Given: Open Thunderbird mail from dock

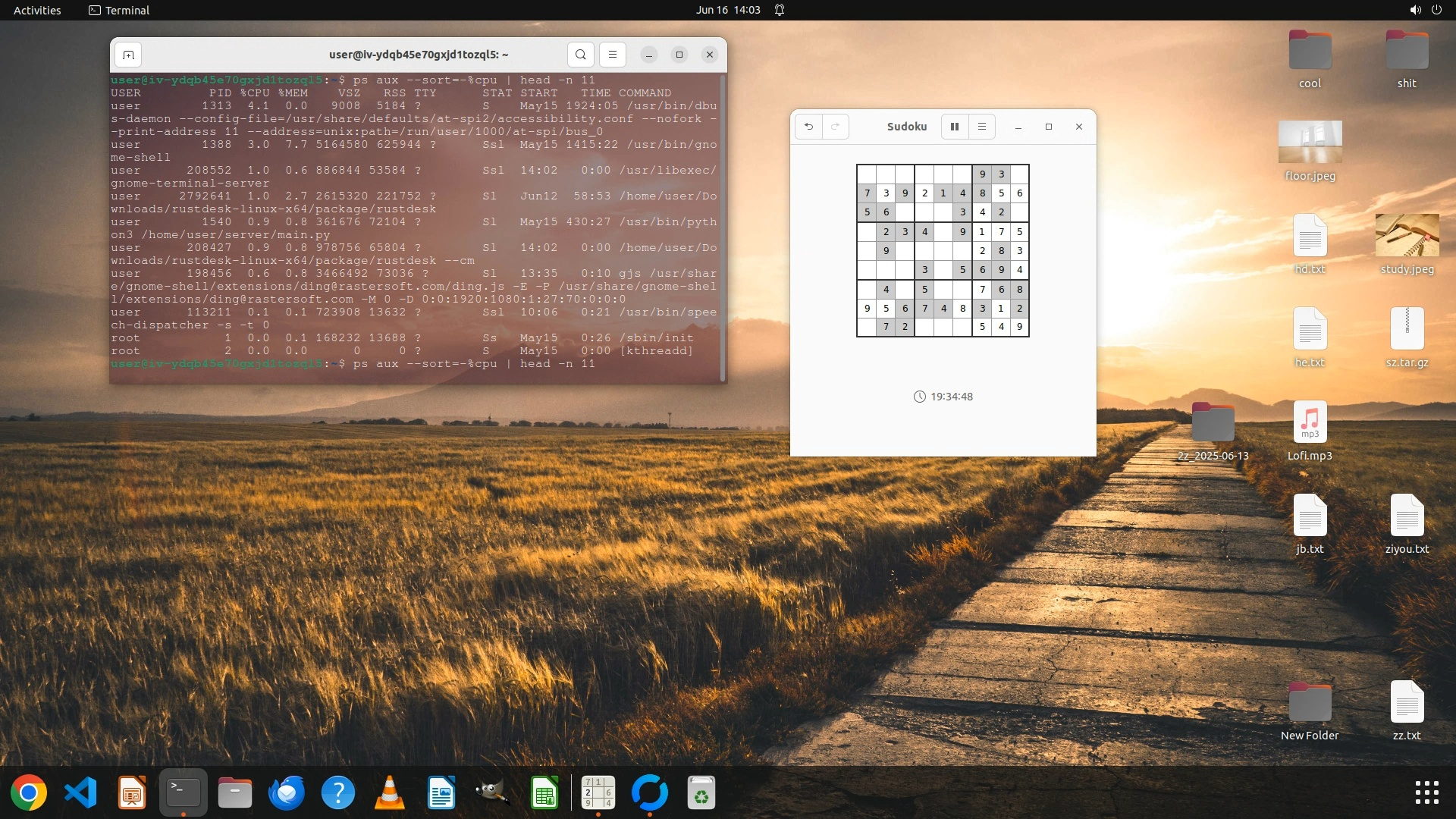Looking at the screenshot, I should (287, 793).
